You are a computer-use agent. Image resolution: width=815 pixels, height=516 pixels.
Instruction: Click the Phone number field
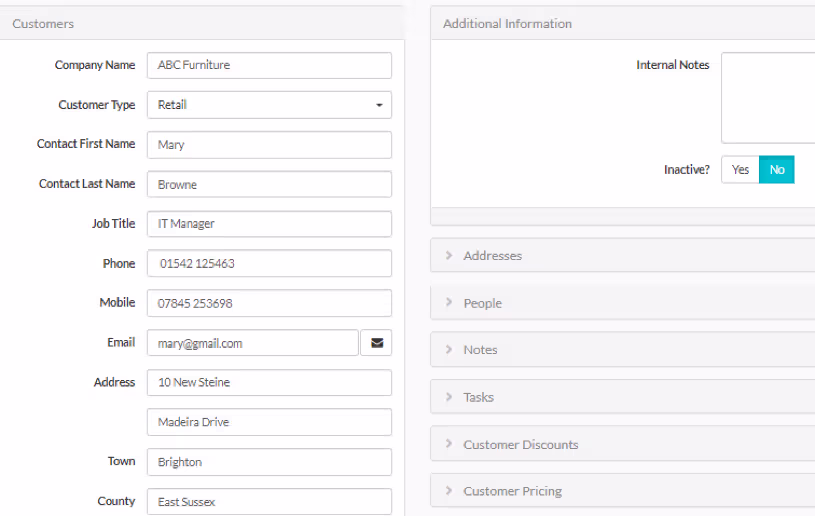click(269, 263)
